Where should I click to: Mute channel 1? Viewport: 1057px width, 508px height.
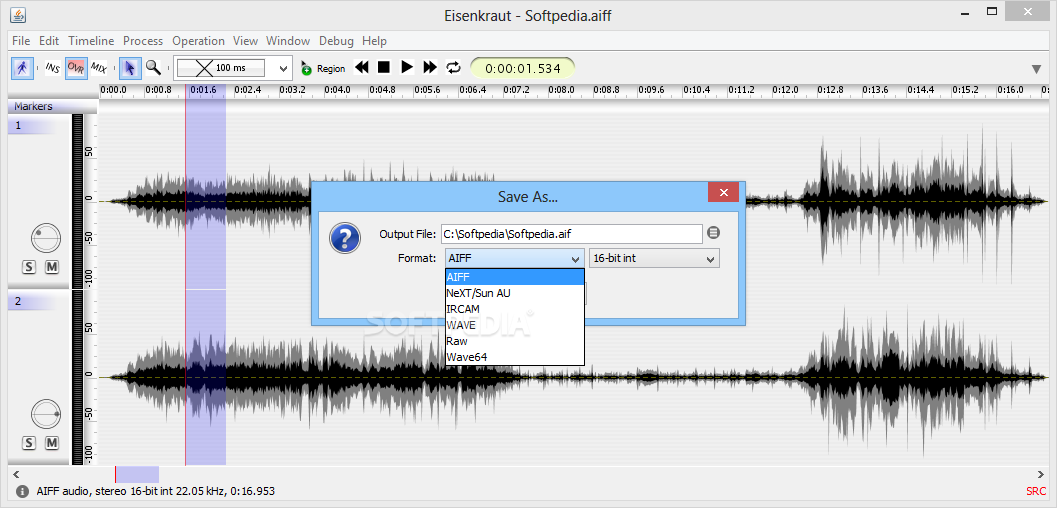point(52,267)
